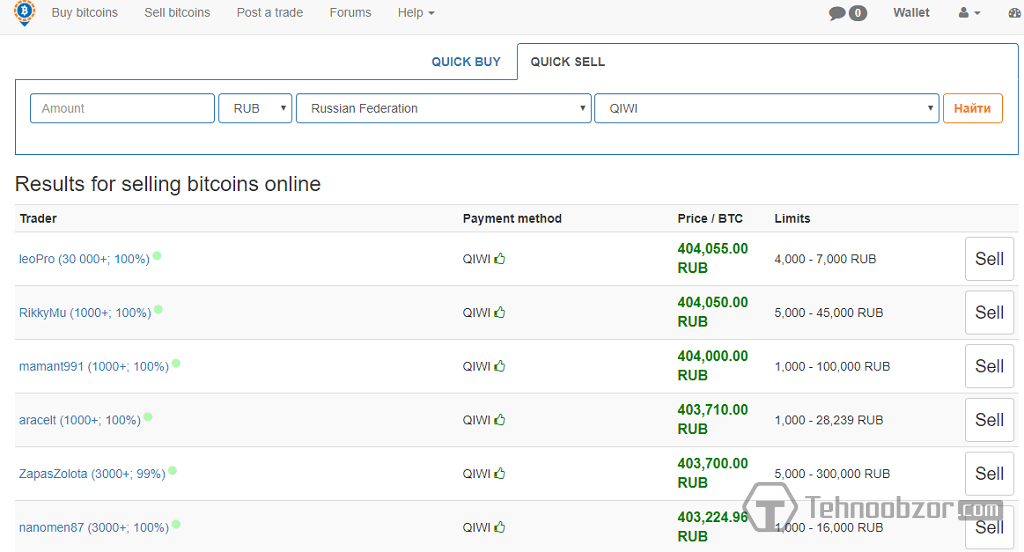This screenshot has height=552, width=1024.
Task: Switch to the QUICK SELL tab
Action: click(568, 61)
